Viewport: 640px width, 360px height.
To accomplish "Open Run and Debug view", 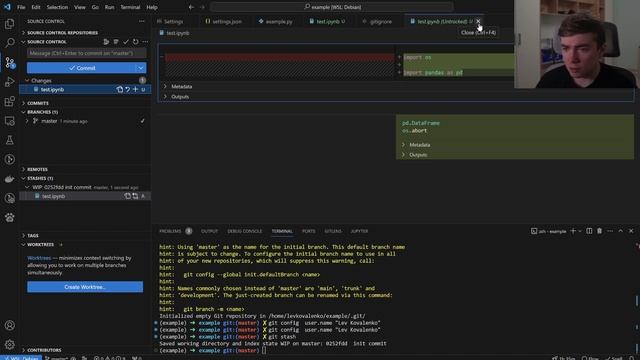I will pyautogui.click(x=9, y=82).
